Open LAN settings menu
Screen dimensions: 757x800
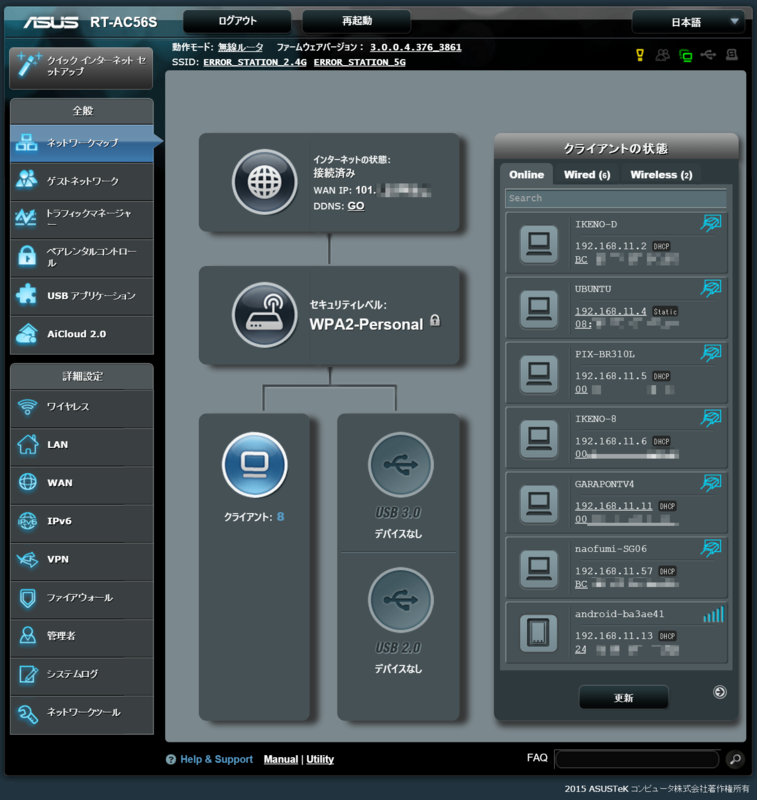[x=82, y=445]
